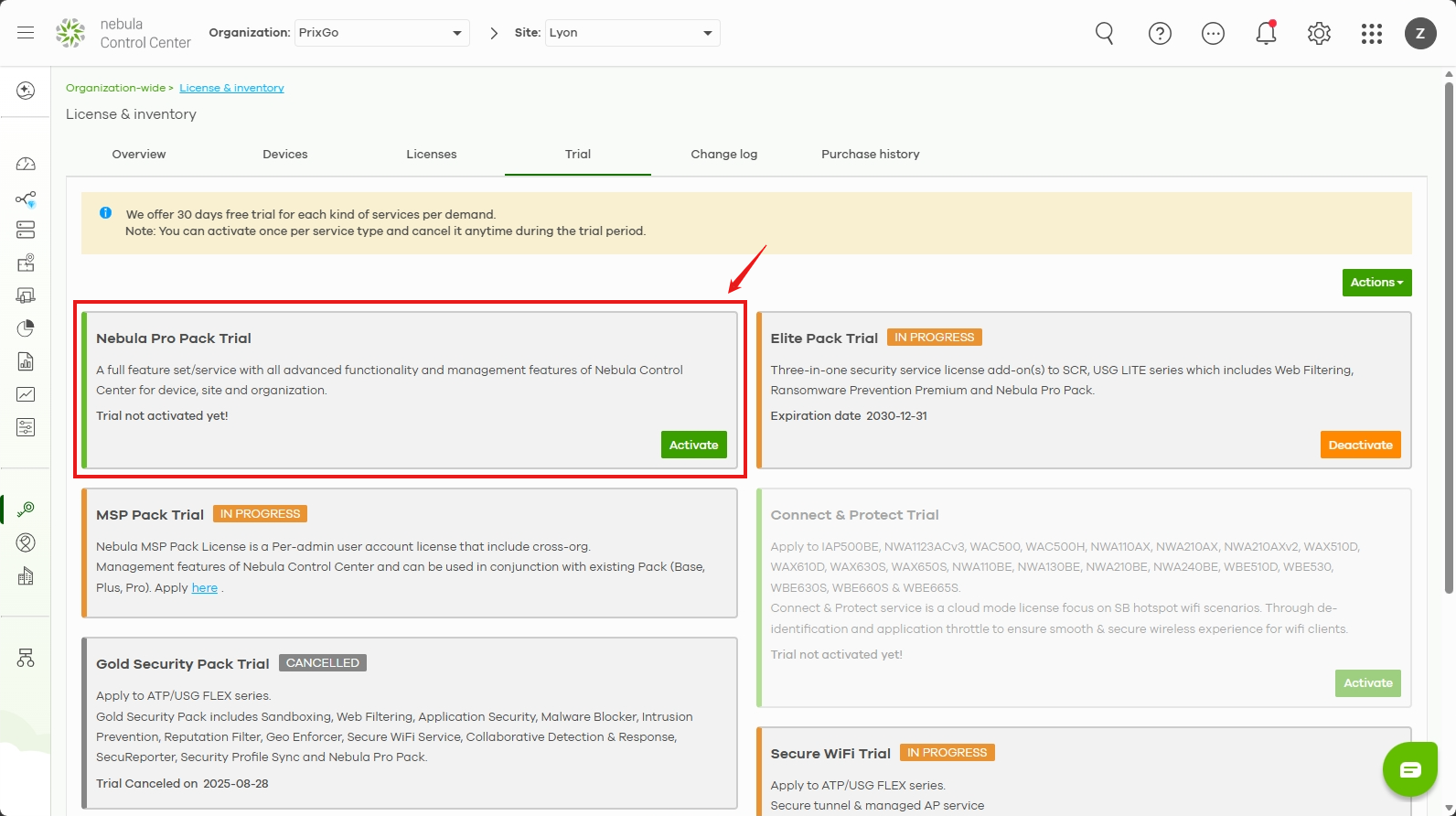Select the license key icon in sidebar

tap(26, 509)
